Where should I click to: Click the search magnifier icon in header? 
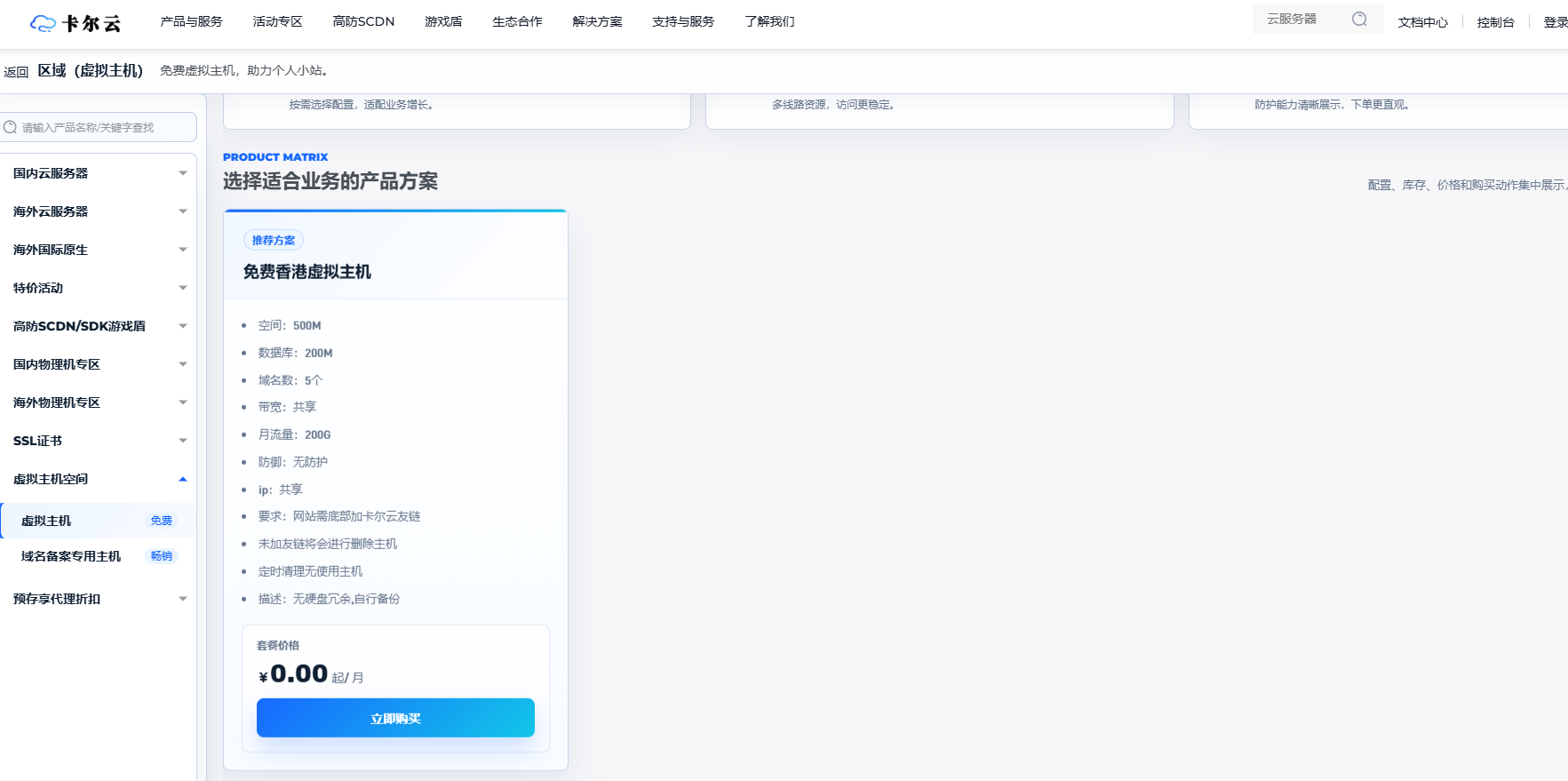click(x=1359, y=19)
